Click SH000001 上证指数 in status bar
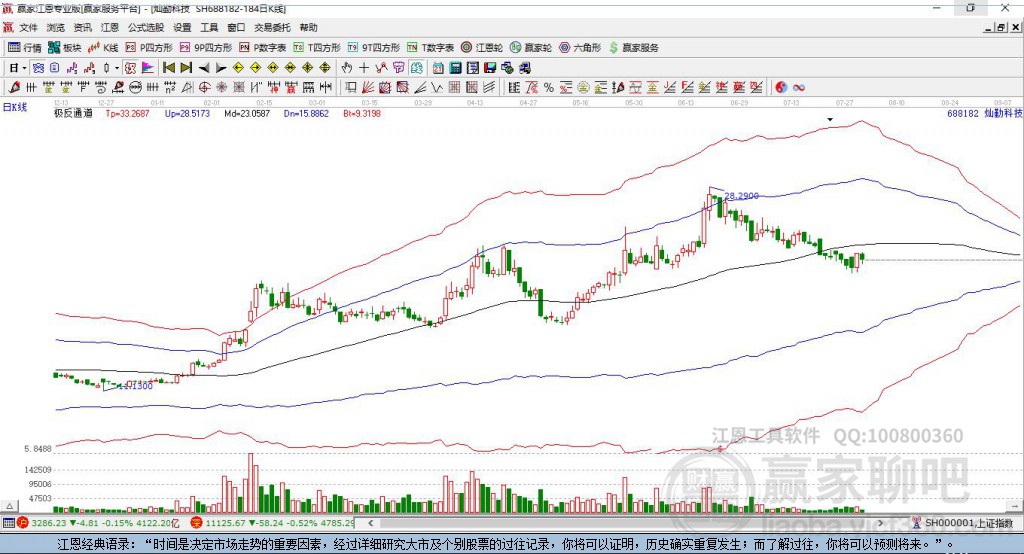This screenshot has height=554, width=1024. [968, 523]
